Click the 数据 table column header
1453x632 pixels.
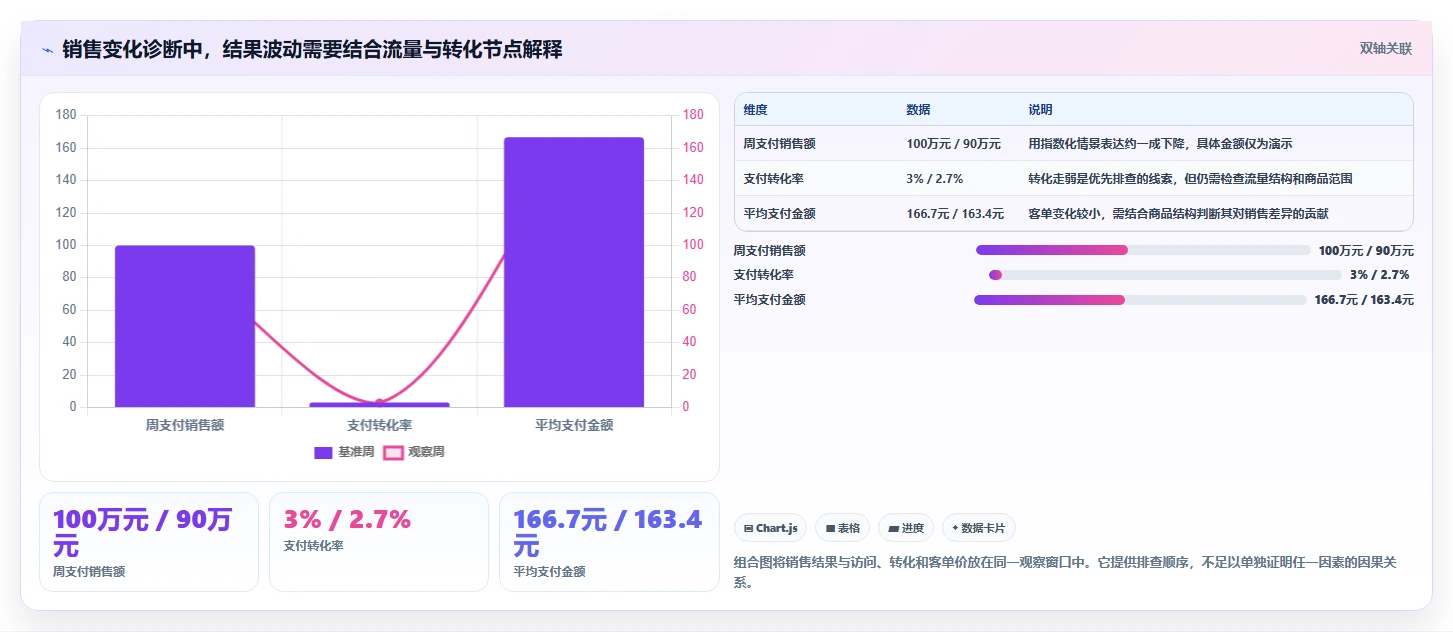[x=918, y=110]
